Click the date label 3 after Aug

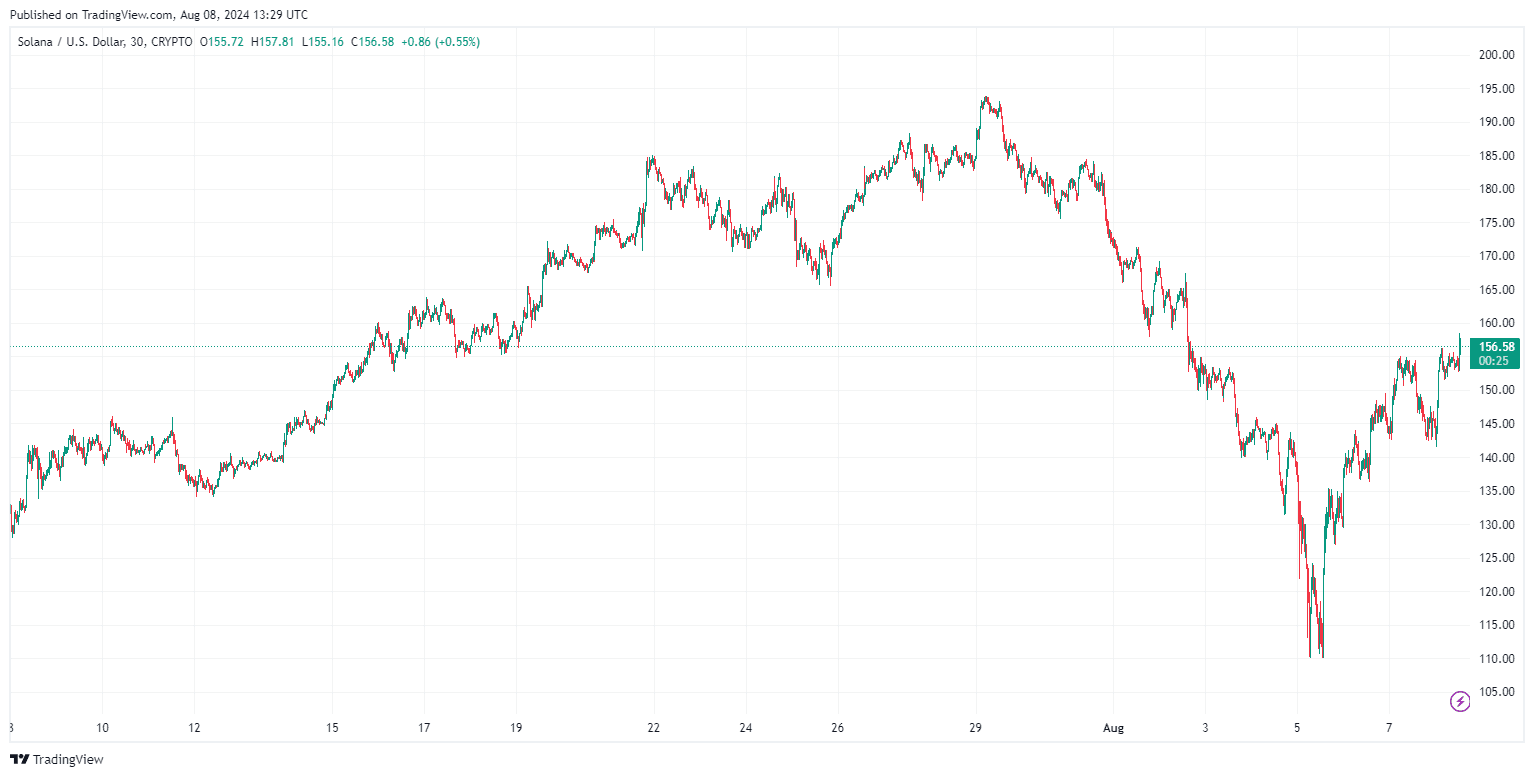click(x=1205, y=728)
